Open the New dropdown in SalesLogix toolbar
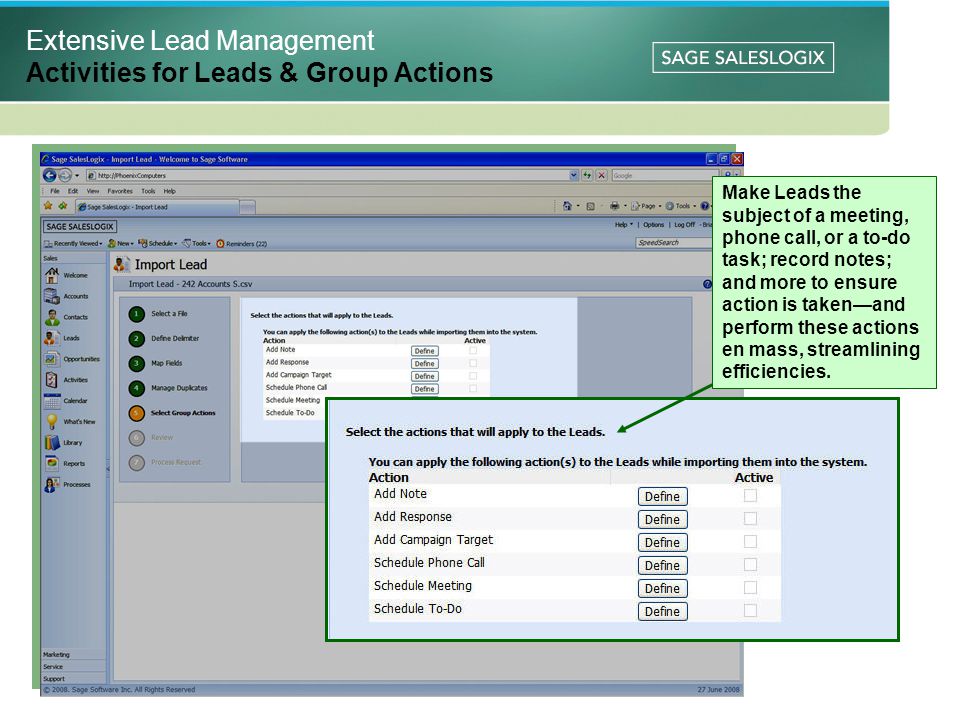 click(x=121, y=244)
